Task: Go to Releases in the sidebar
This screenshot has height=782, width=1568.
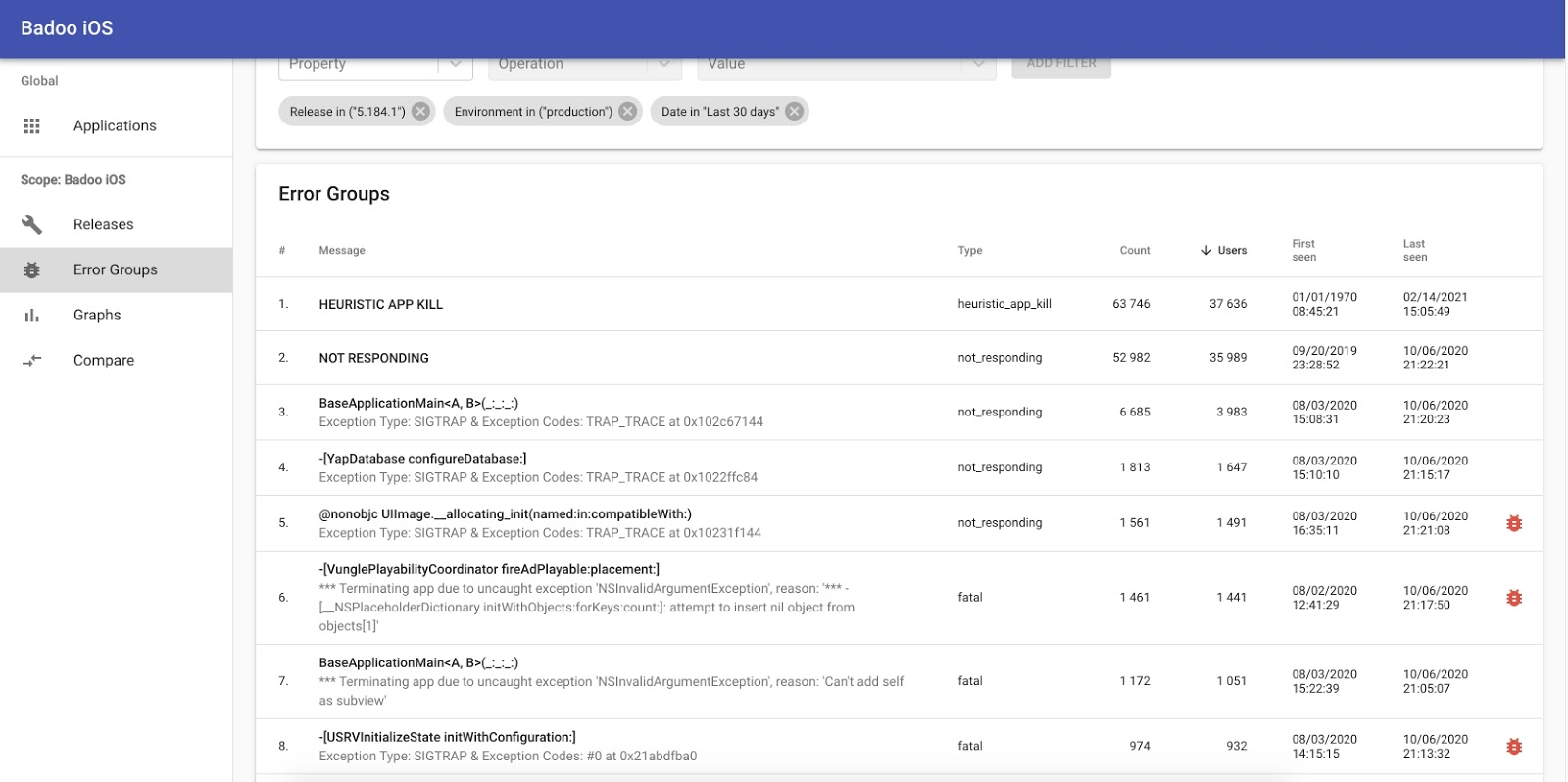Action: pos(116,224)
